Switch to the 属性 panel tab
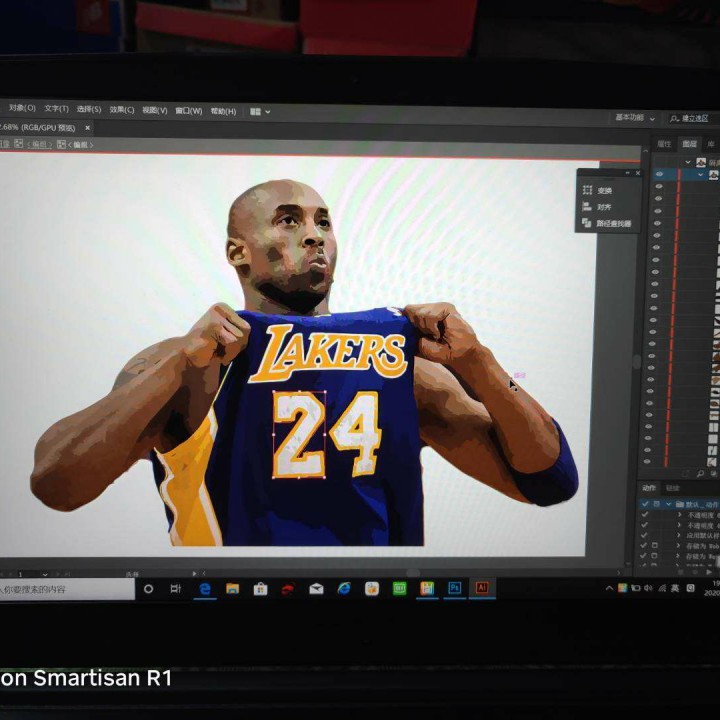The image size is (720, 720). 664,144
